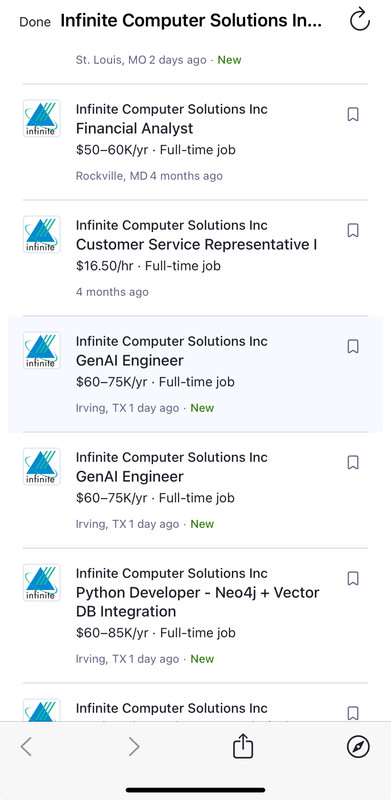391x800 pixels.
Task: Go back with the left arrow
Action: click(x=27, y=747)
